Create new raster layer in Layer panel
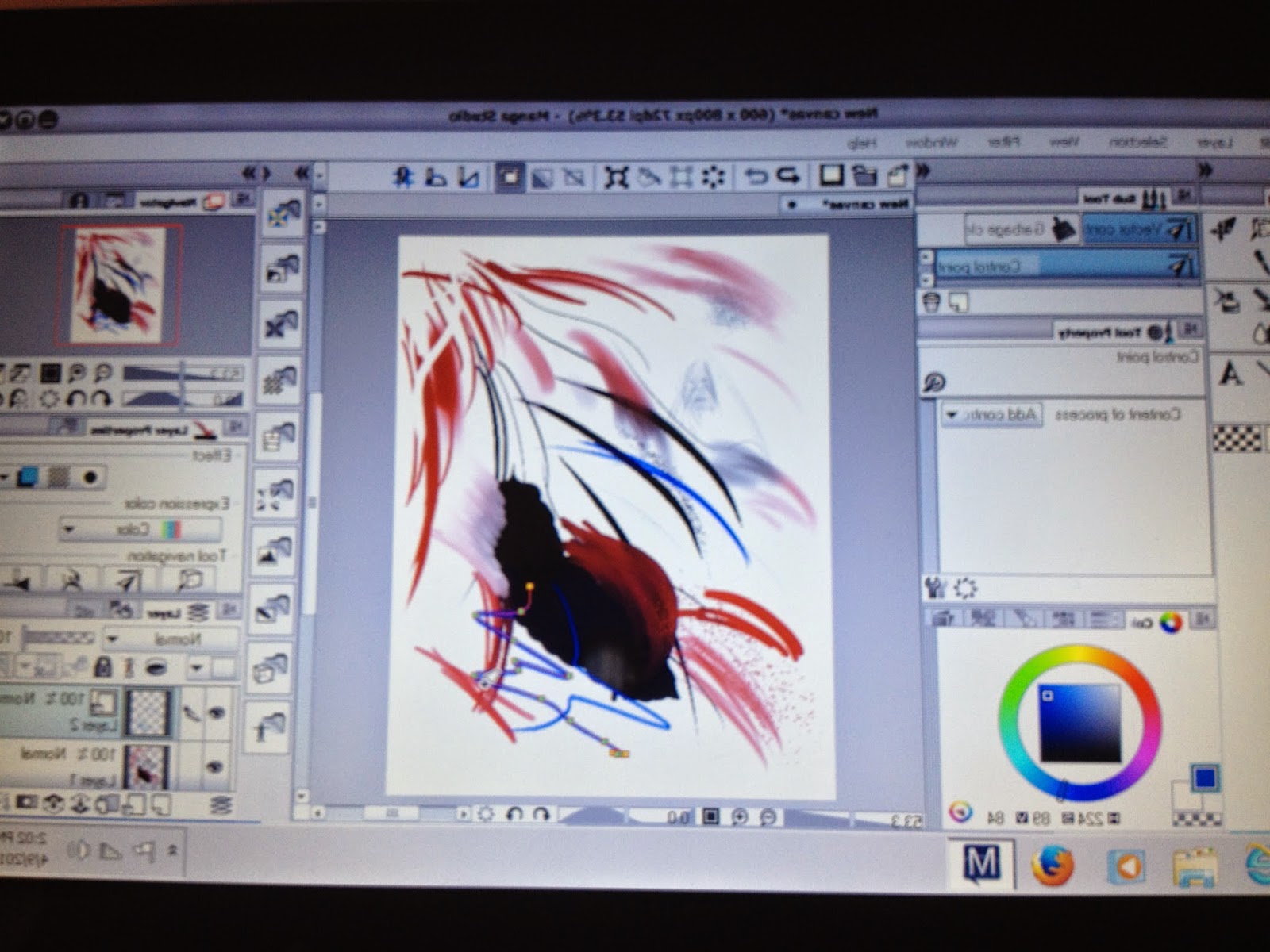This screenshot has width=1270, height=952. coord(160,804)
